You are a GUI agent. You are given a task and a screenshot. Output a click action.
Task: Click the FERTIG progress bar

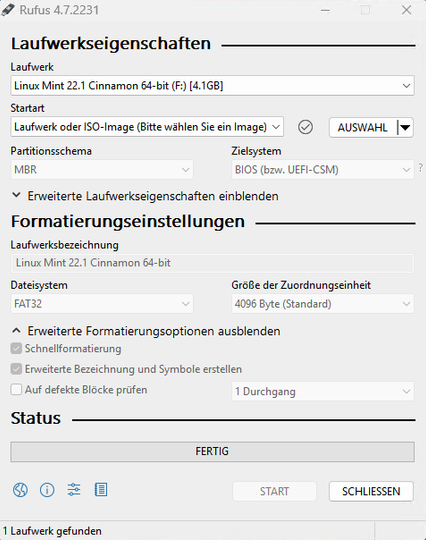tap(212, 451)
